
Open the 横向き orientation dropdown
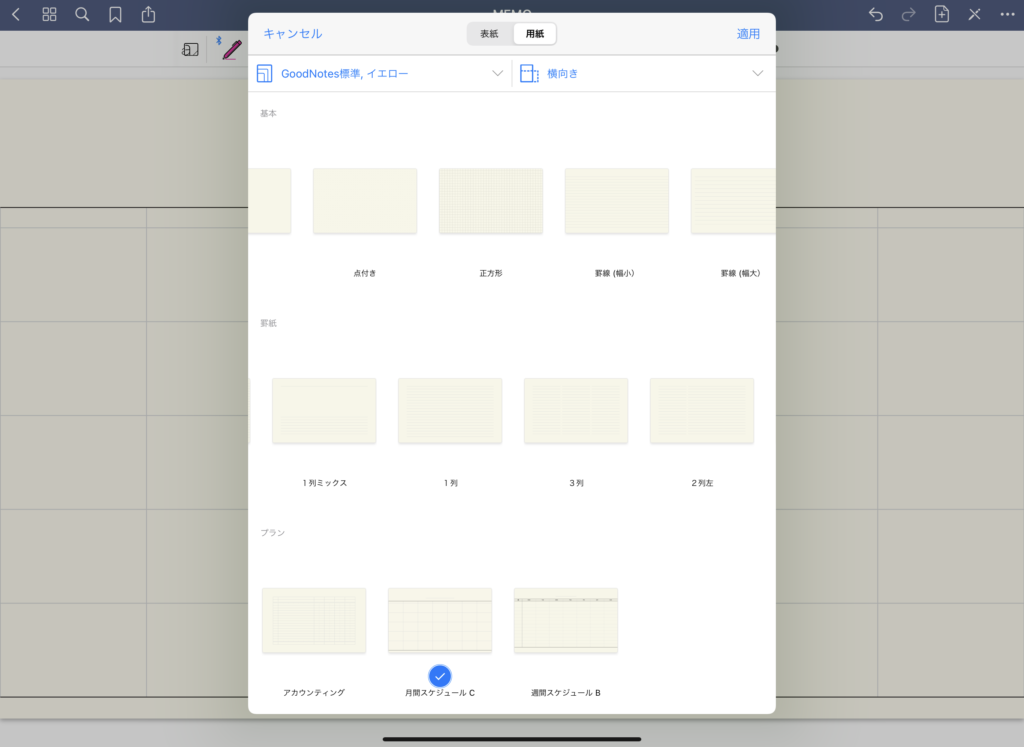click(x=643, y=73)
